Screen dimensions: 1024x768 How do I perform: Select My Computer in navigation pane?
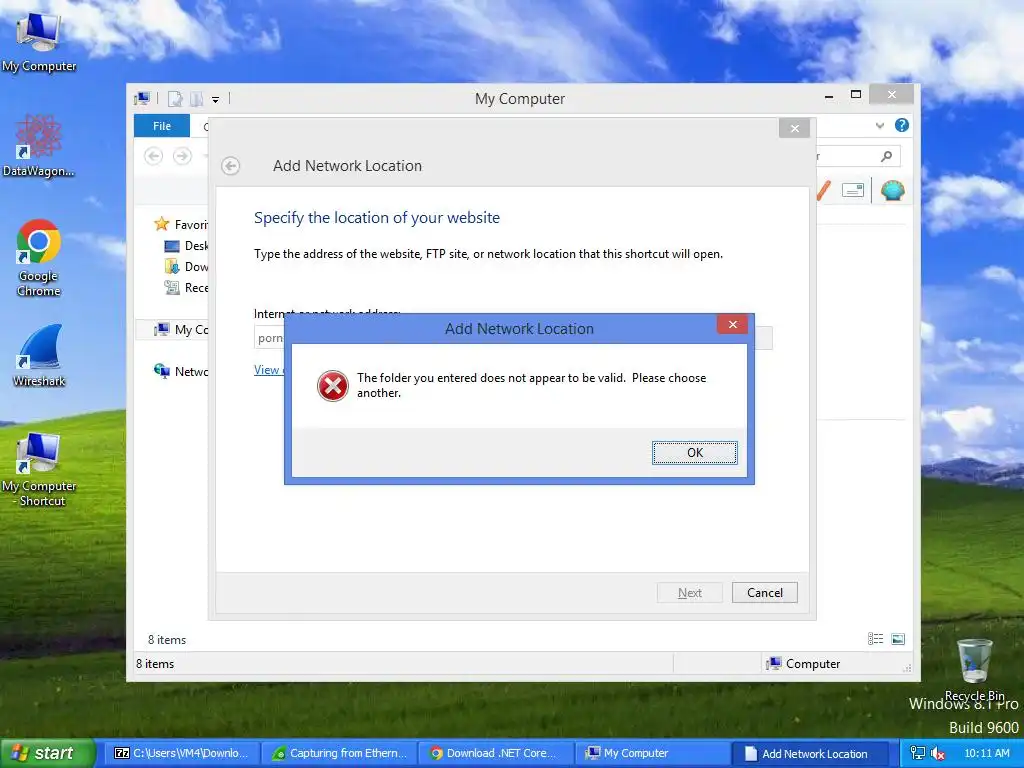click(181, 330)
